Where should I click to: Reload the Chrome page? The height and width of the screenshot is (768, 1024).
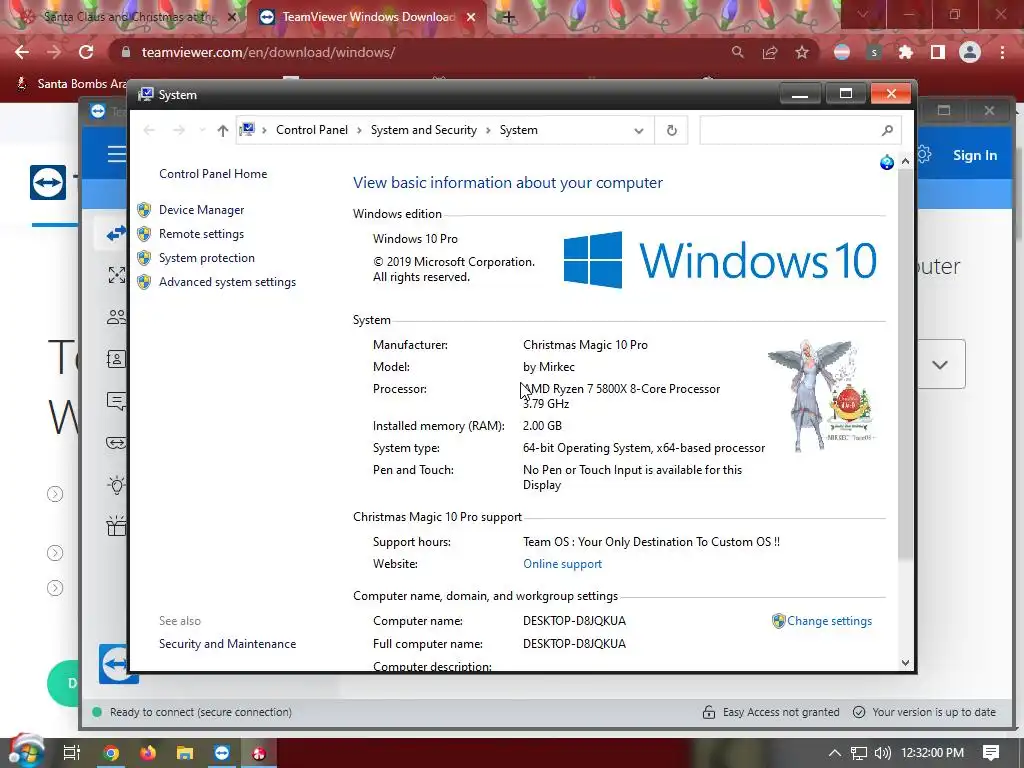[x=86, y=52]
